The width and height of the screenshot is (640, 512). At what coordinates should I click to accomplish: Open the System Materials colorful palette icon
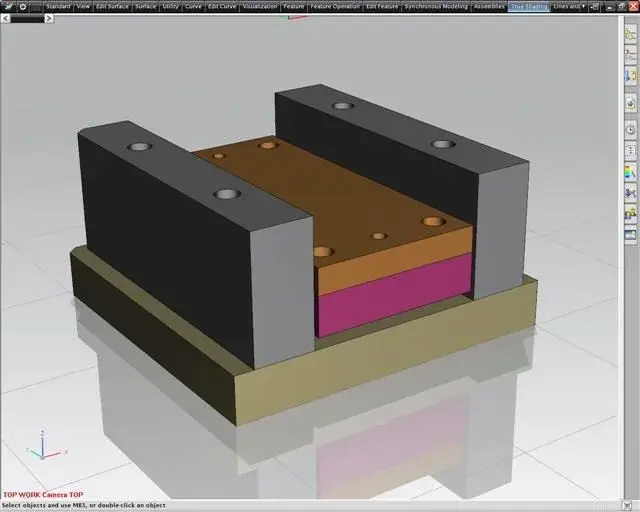pos(630,172)
